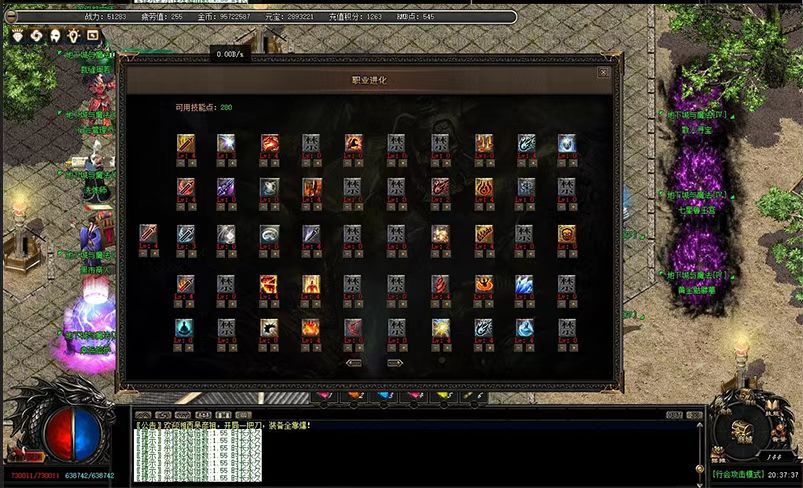Select the blue ice-shard skill in fourth row
Image resolution: width=803 pixels, height=488 pixels.
tap(525, 285)
